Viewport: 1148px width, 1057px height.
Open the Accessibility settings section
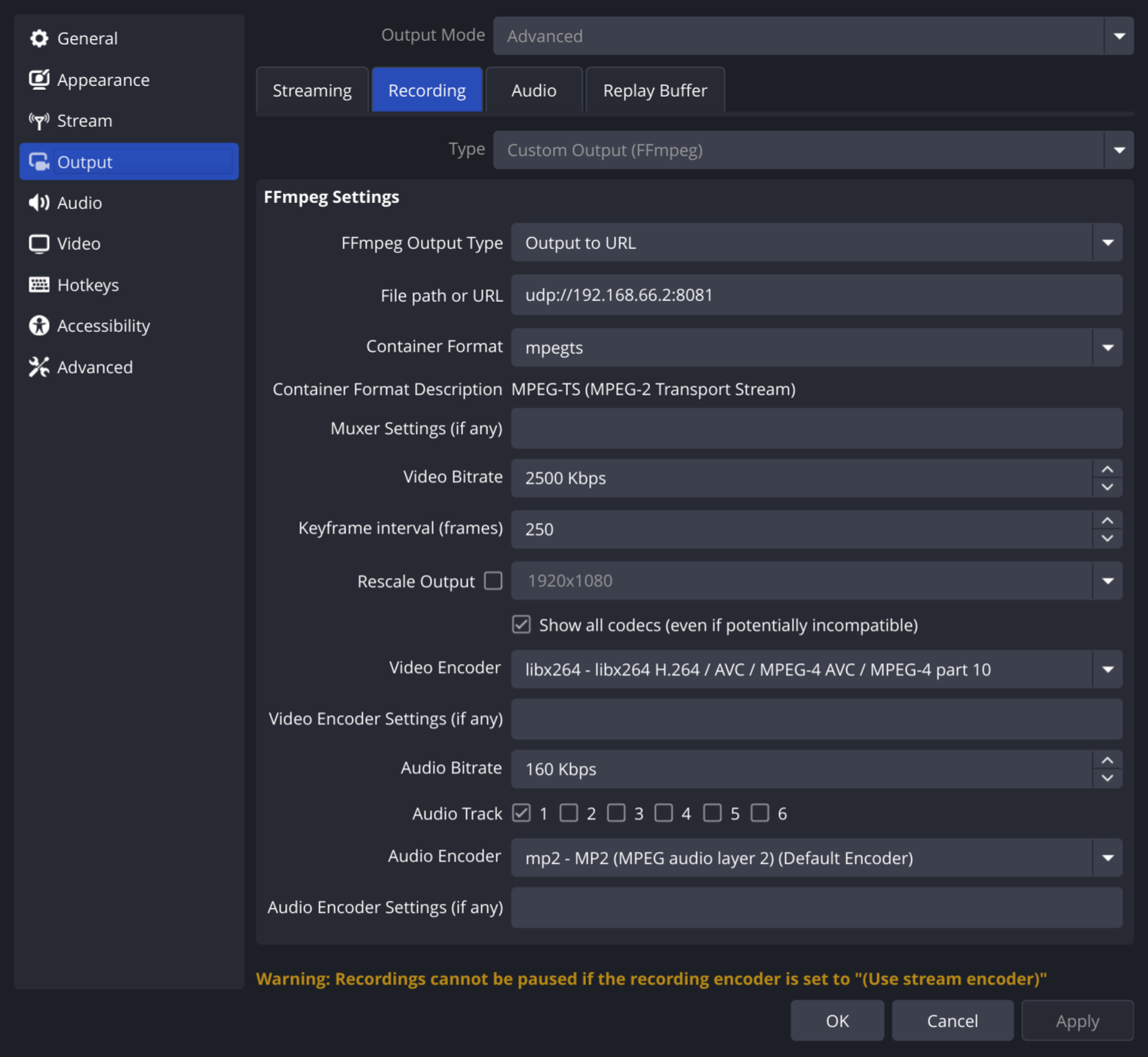103,325
